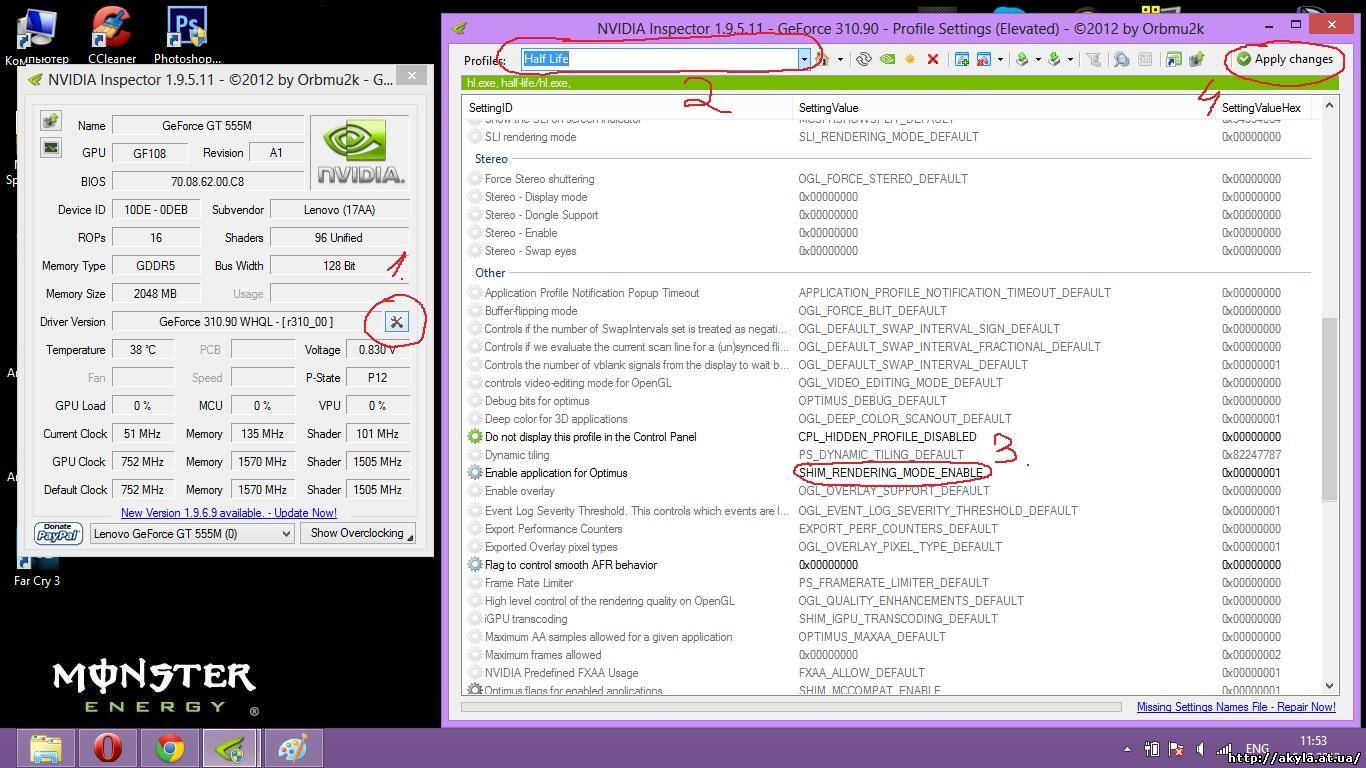Open the export profiles dropdown arrow
The image size is (1366, 768).
click(x=1038, y=60)
